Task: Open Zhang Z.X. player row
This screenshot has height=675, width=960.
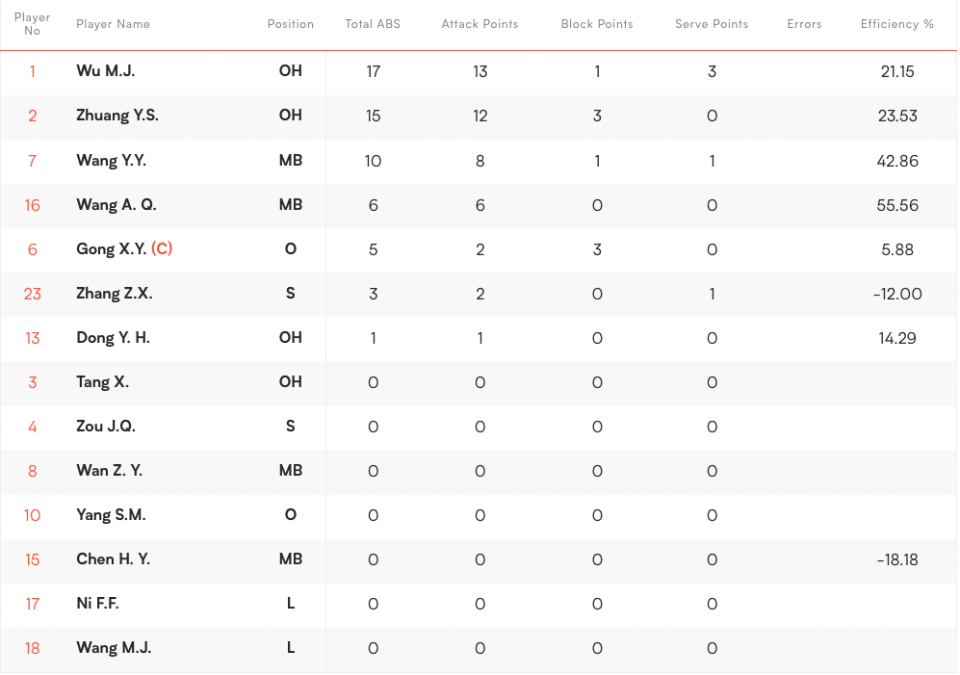Action: [114, 293]
